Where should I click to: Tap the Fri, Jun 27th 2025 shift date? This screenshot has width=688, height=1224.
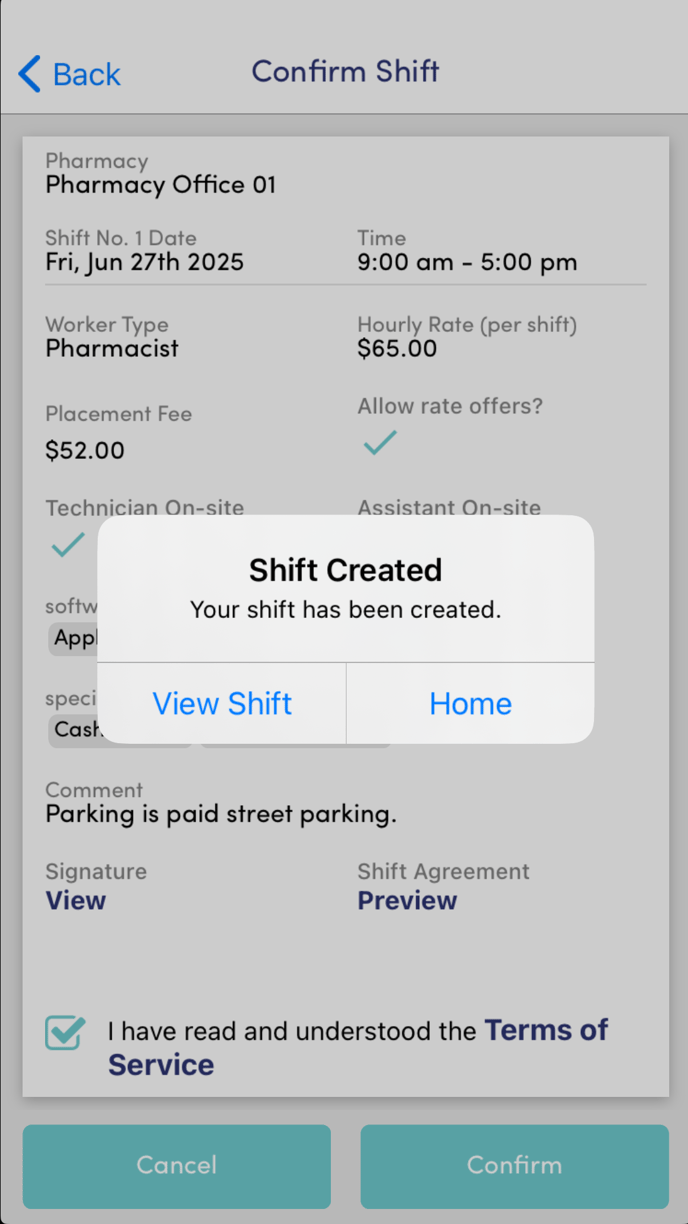[144, 263]
